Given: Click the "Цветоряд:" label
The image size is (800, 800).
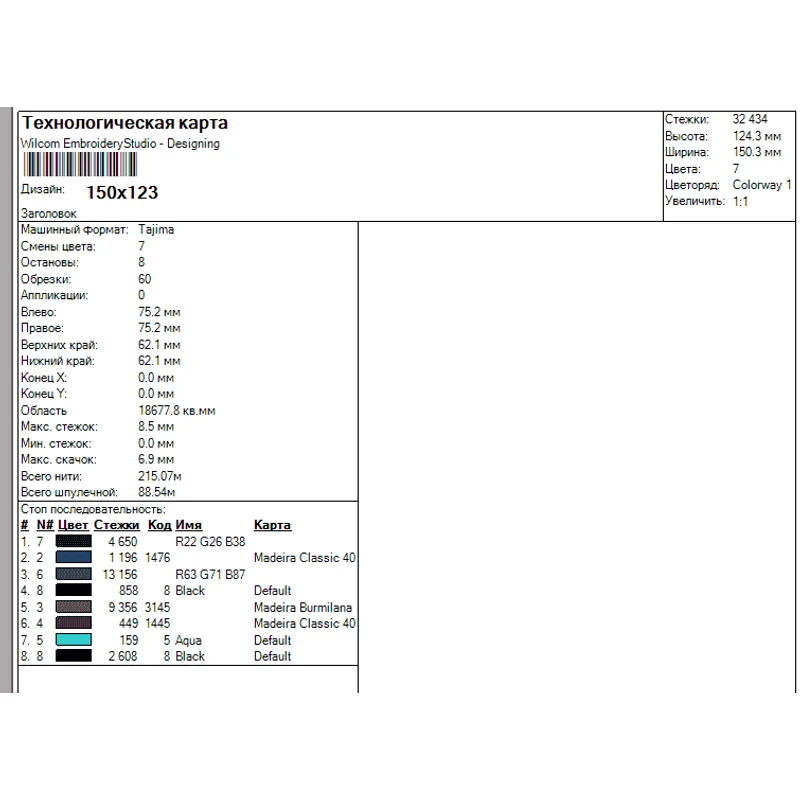Looking at the screenshot, I should (x=692, y=185).
